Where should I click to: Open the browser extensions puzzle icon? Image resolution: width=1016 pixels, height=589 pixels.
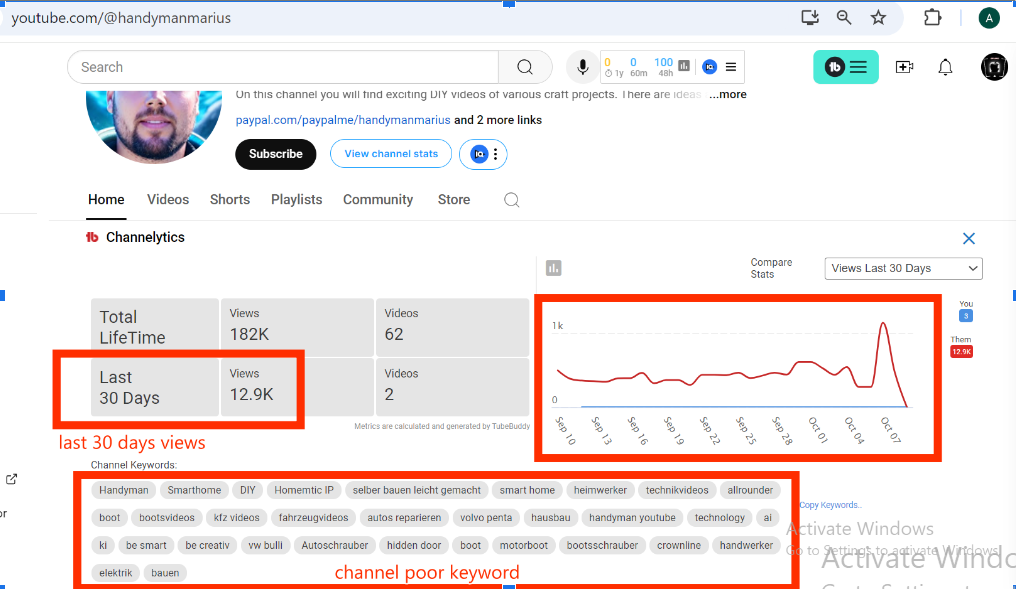[x=932, y=17]
